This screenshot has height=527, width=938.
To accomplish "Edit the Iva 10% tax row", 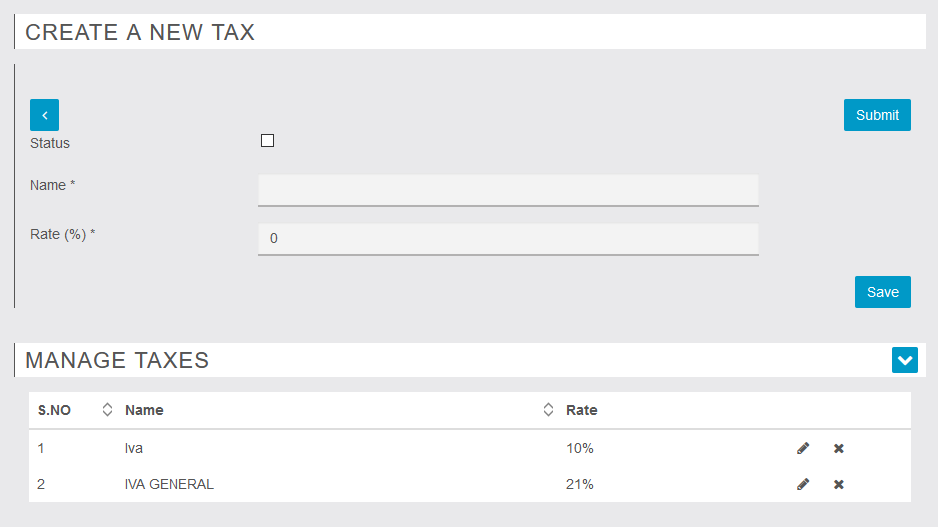I will point(803,448).
